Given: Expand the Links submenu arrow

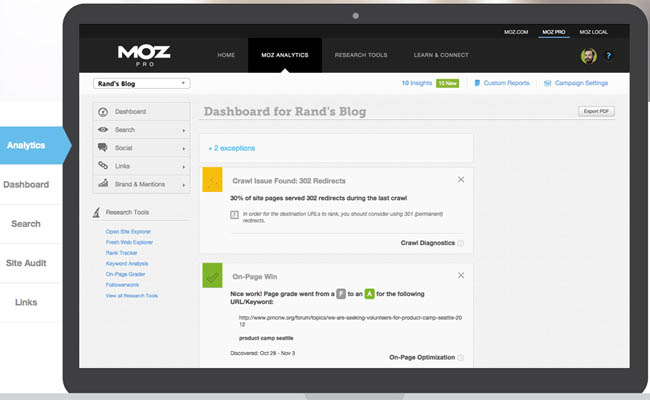Looking at the screenshot, I should point(184,167).
